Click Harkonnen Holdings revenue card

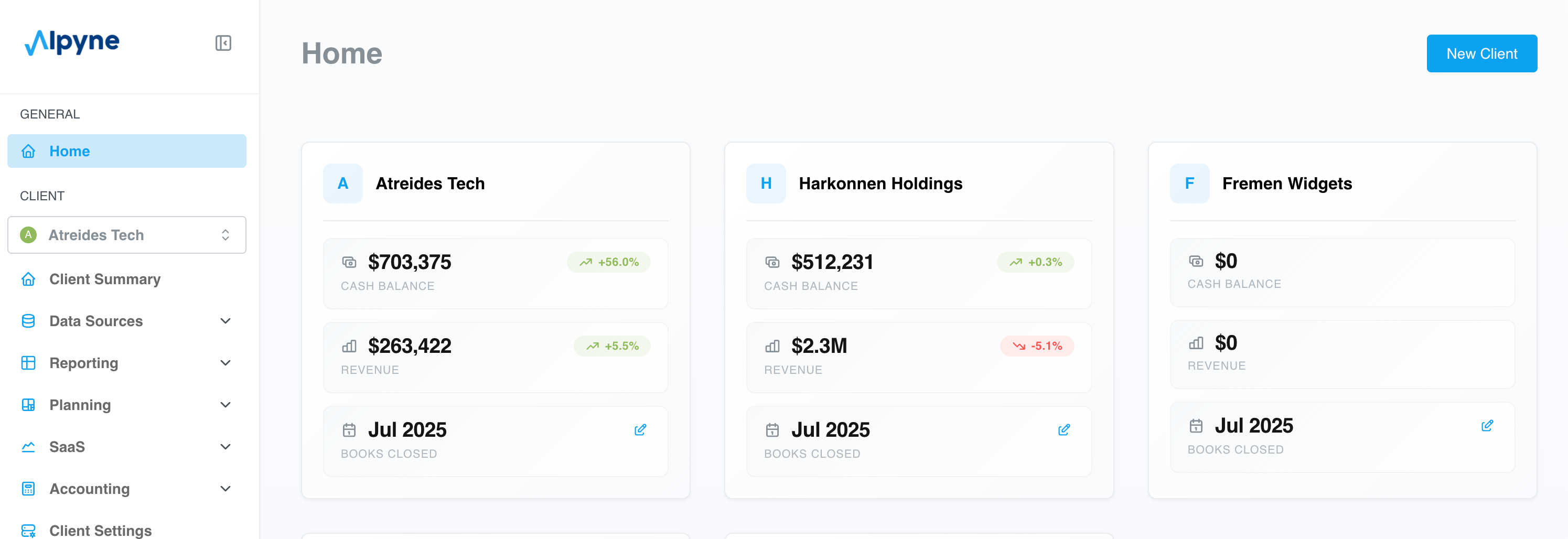click(x=918, y=357)
